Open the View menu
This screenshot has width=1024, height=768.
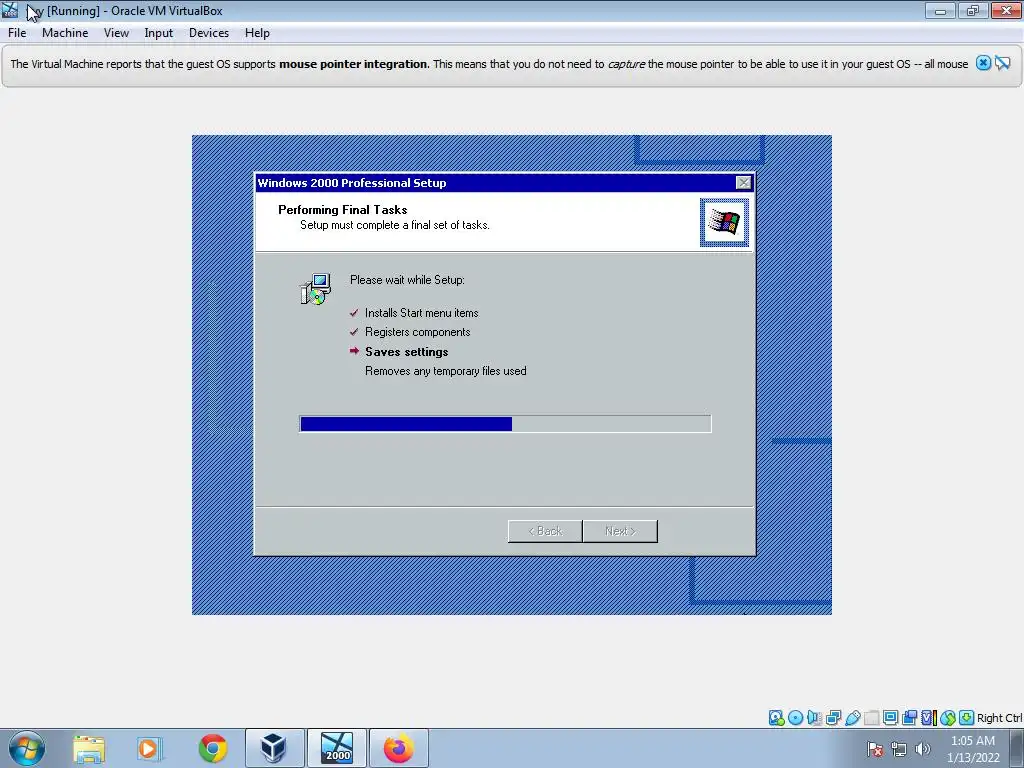pos(116,33)
